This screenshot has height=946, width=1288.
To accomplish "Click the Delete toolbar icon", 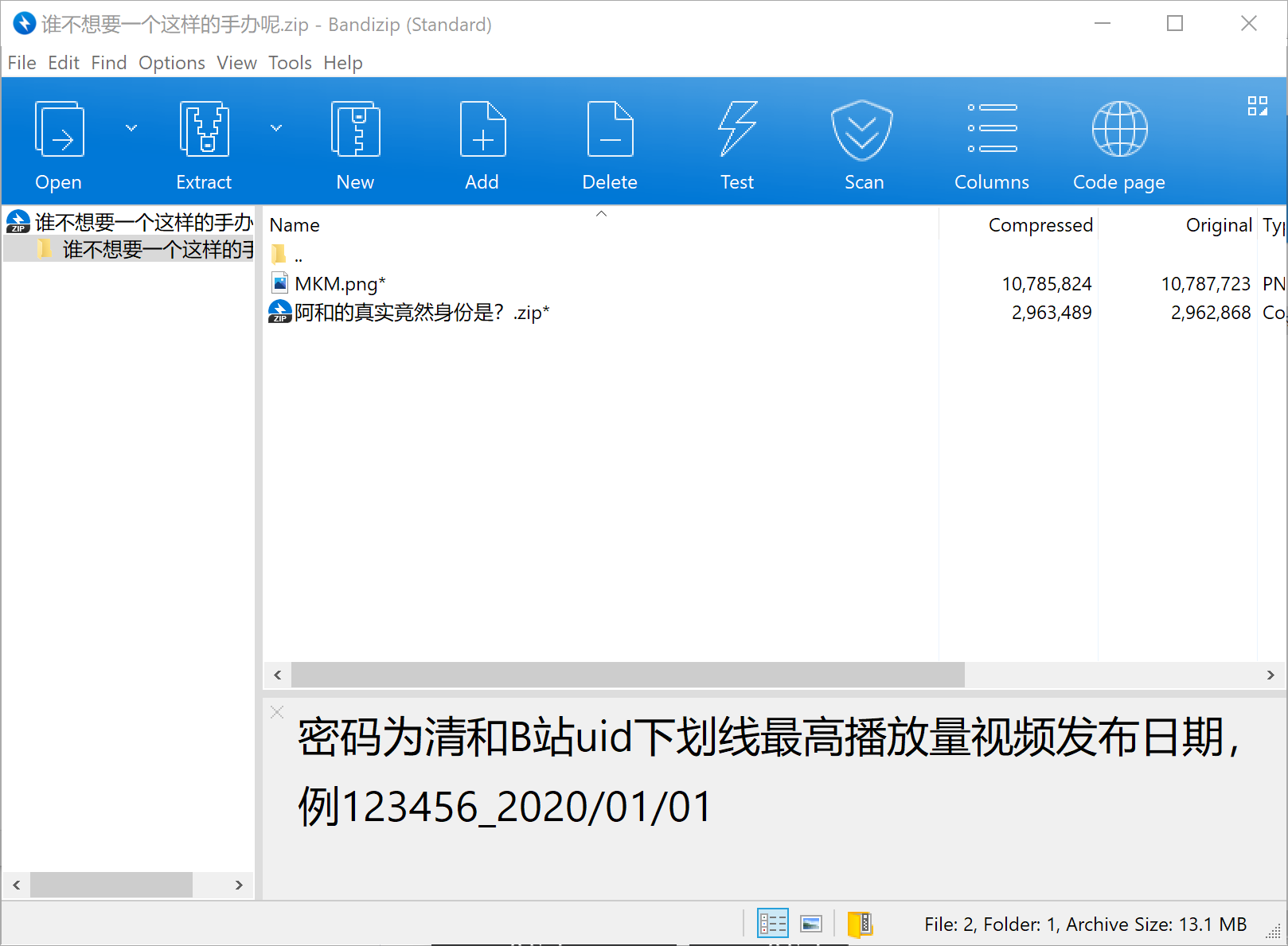I will pos(610,130).
